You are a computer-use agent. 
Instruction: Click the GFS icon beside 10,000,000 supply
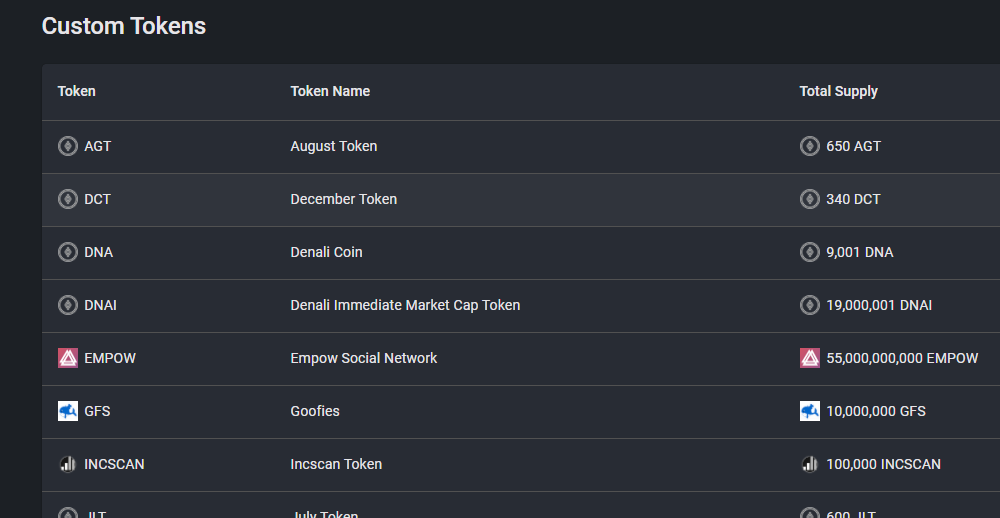pos(810,411)
